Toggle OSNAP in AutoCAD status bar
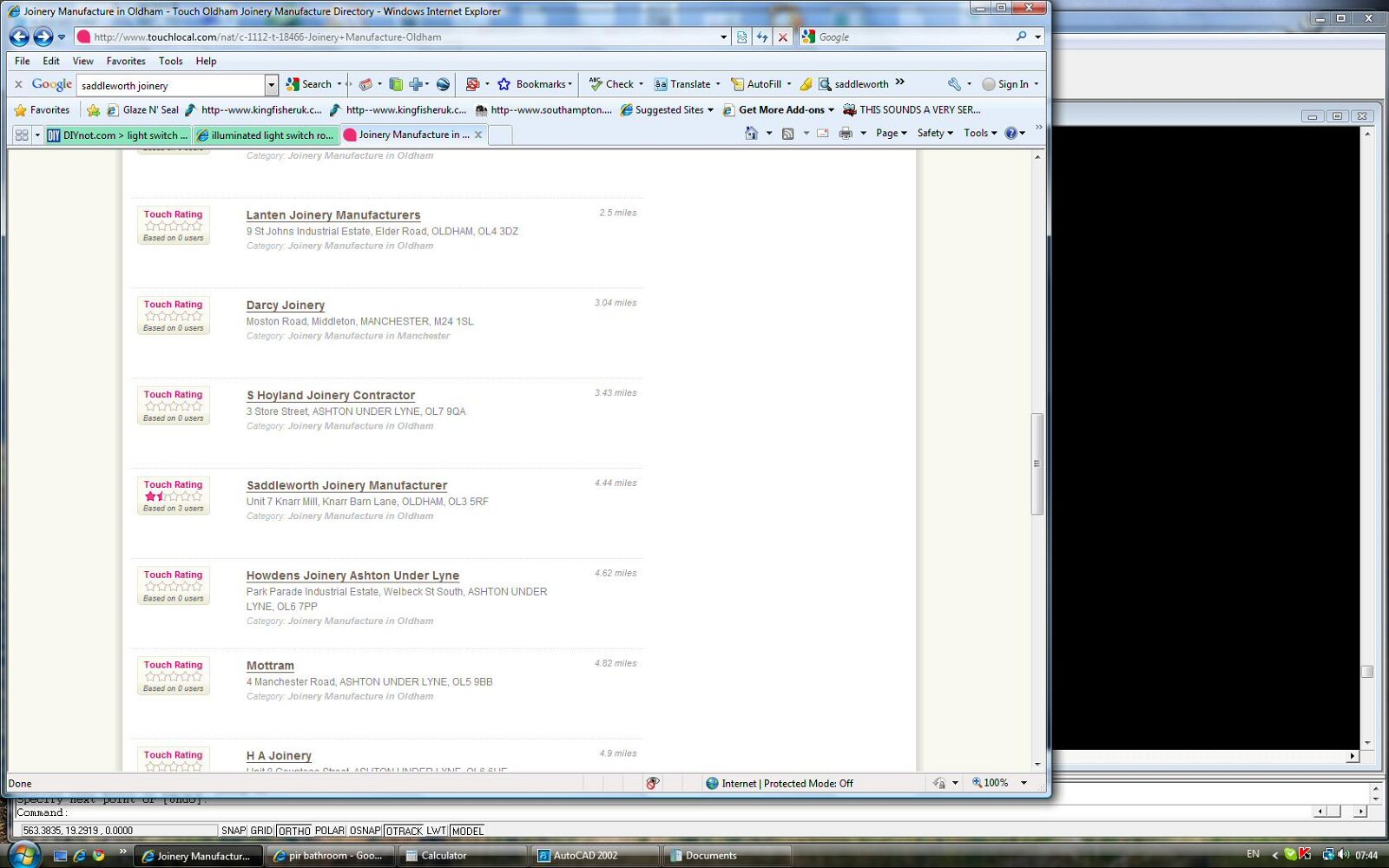 [365, 831]
